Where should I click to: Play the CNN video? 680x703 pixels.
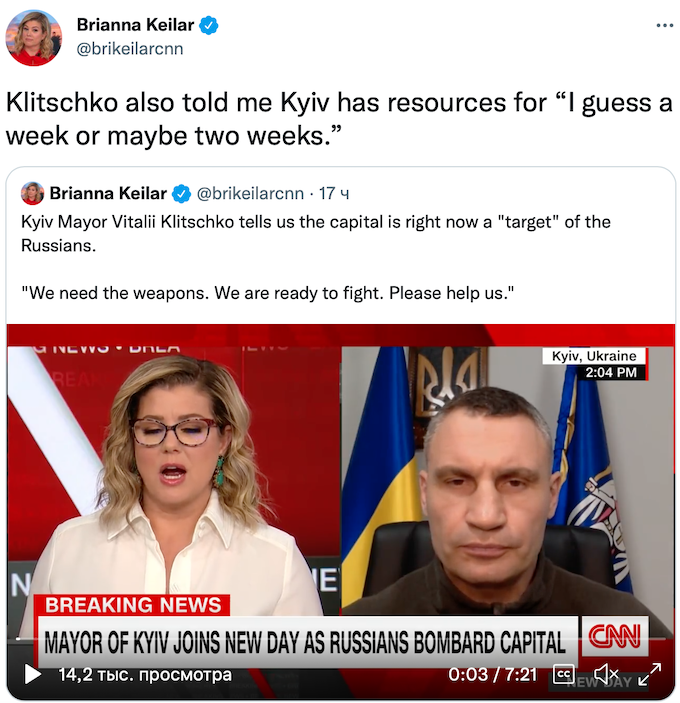pyautogui.click(x=31, y=674)
